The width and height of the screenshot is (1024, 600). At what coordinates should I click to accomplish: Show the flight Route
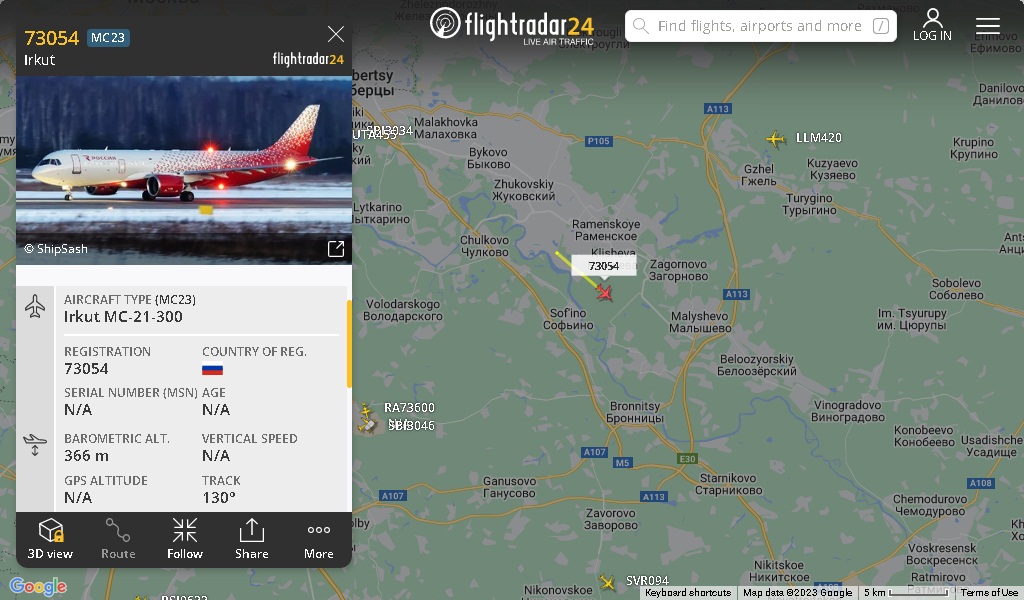(x=118, y=539)
